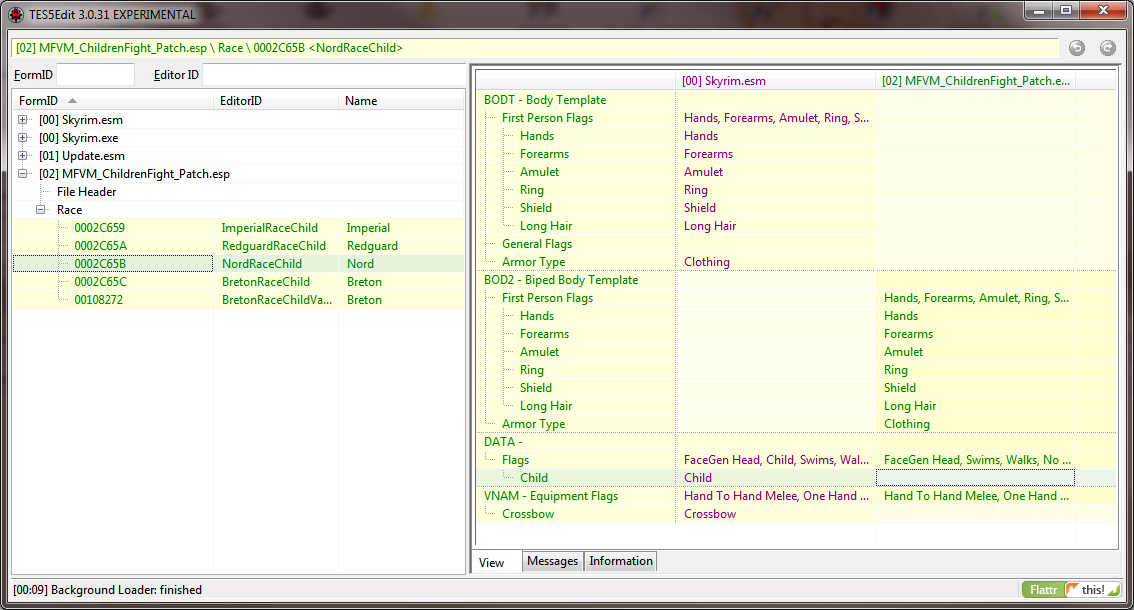
Task: Select the ImperialRaceChild record
Action: [269, 228]
